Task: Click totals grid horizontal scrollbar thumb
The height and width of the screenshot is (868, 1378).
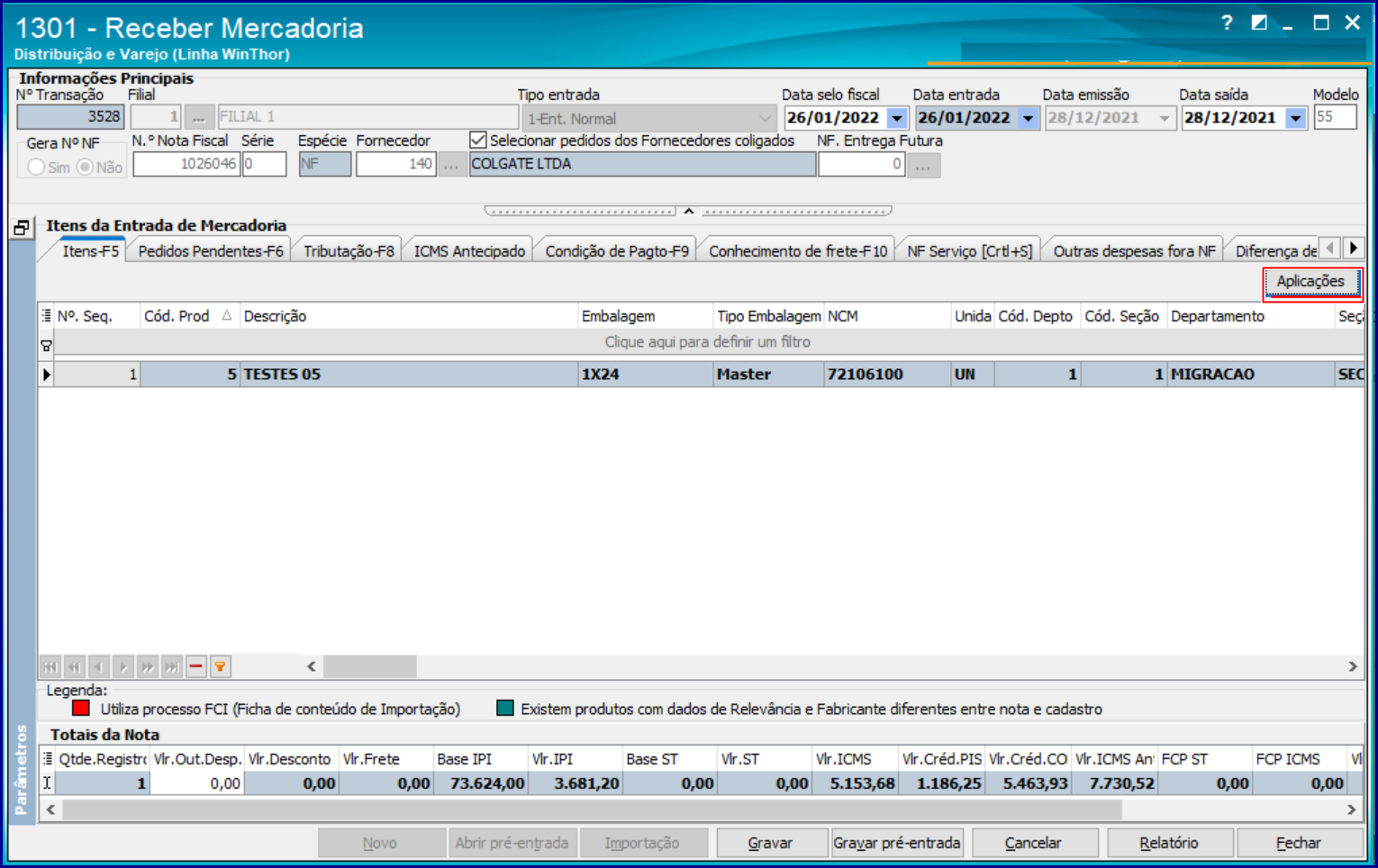Action: point(592,809)
